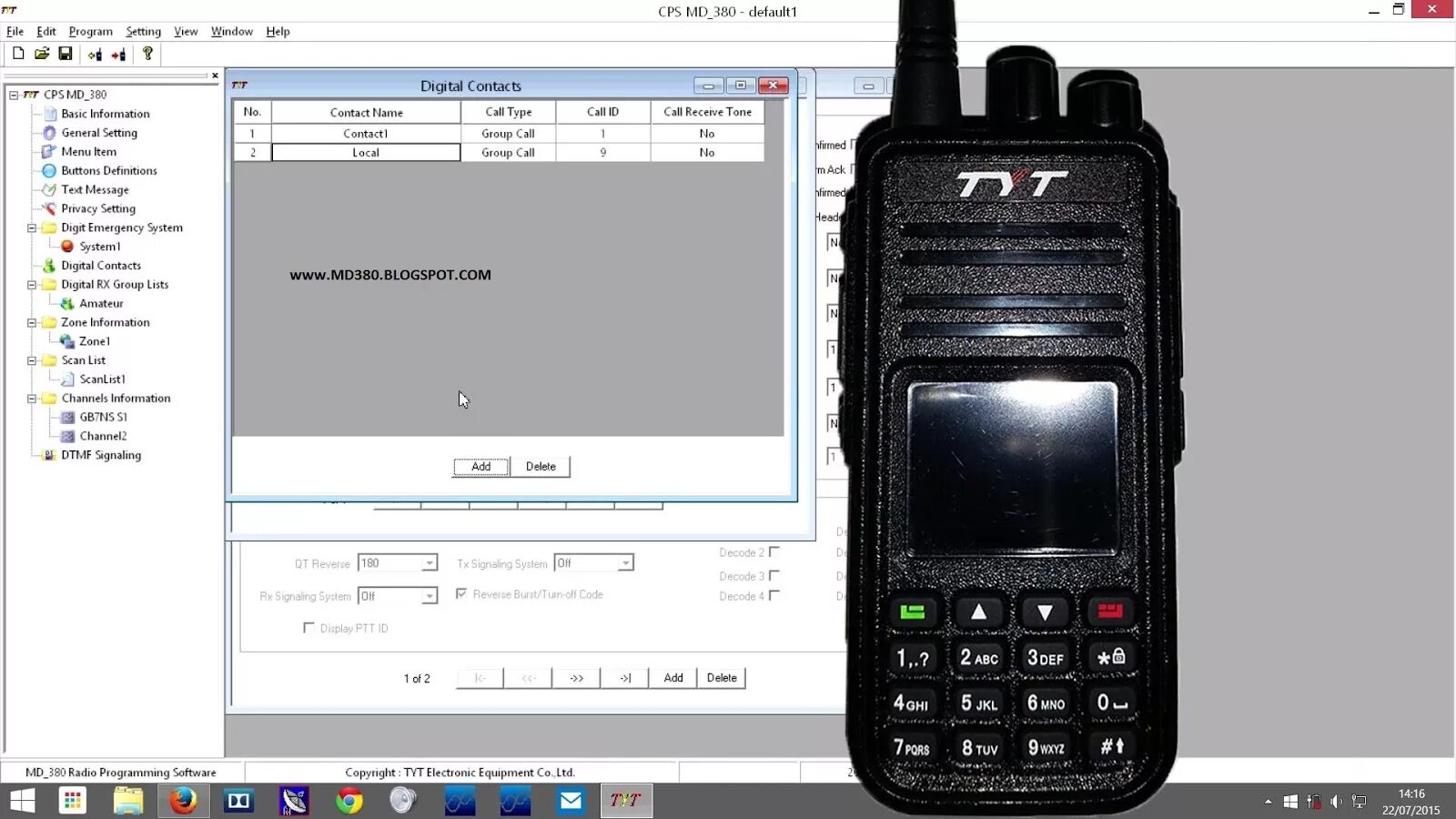1456x819 pixels.
Task: Open the File menu
Action: [15, 31]
